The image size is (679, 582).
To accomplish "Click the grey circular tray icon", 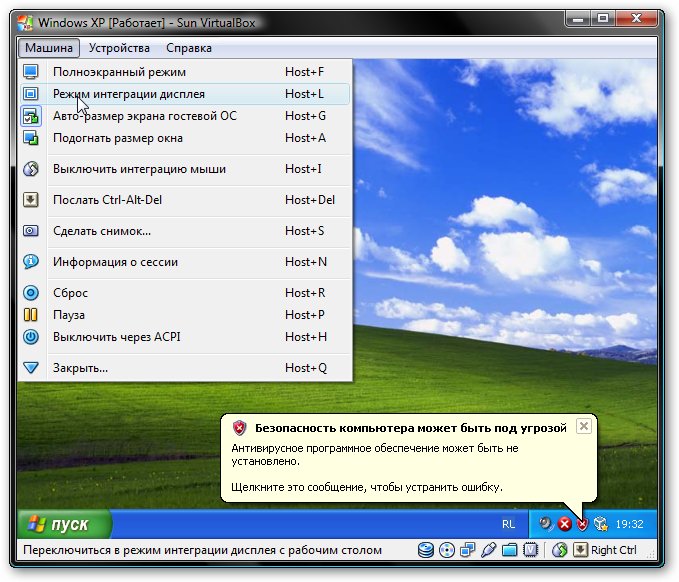I will click(x=546, y=524).
